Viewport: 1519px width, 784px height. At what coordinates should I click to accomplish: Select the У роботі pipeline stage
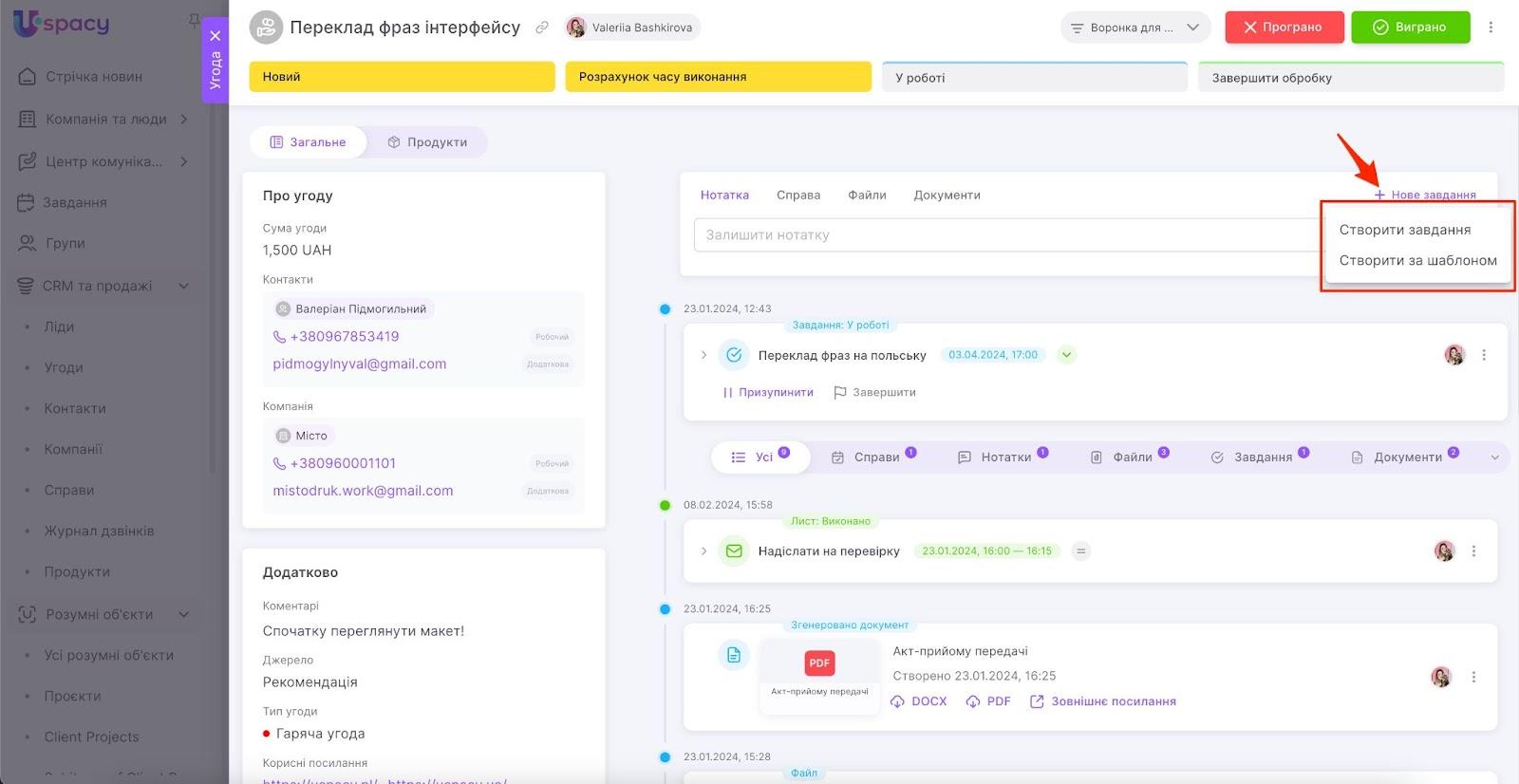[x=1034, y=78]
